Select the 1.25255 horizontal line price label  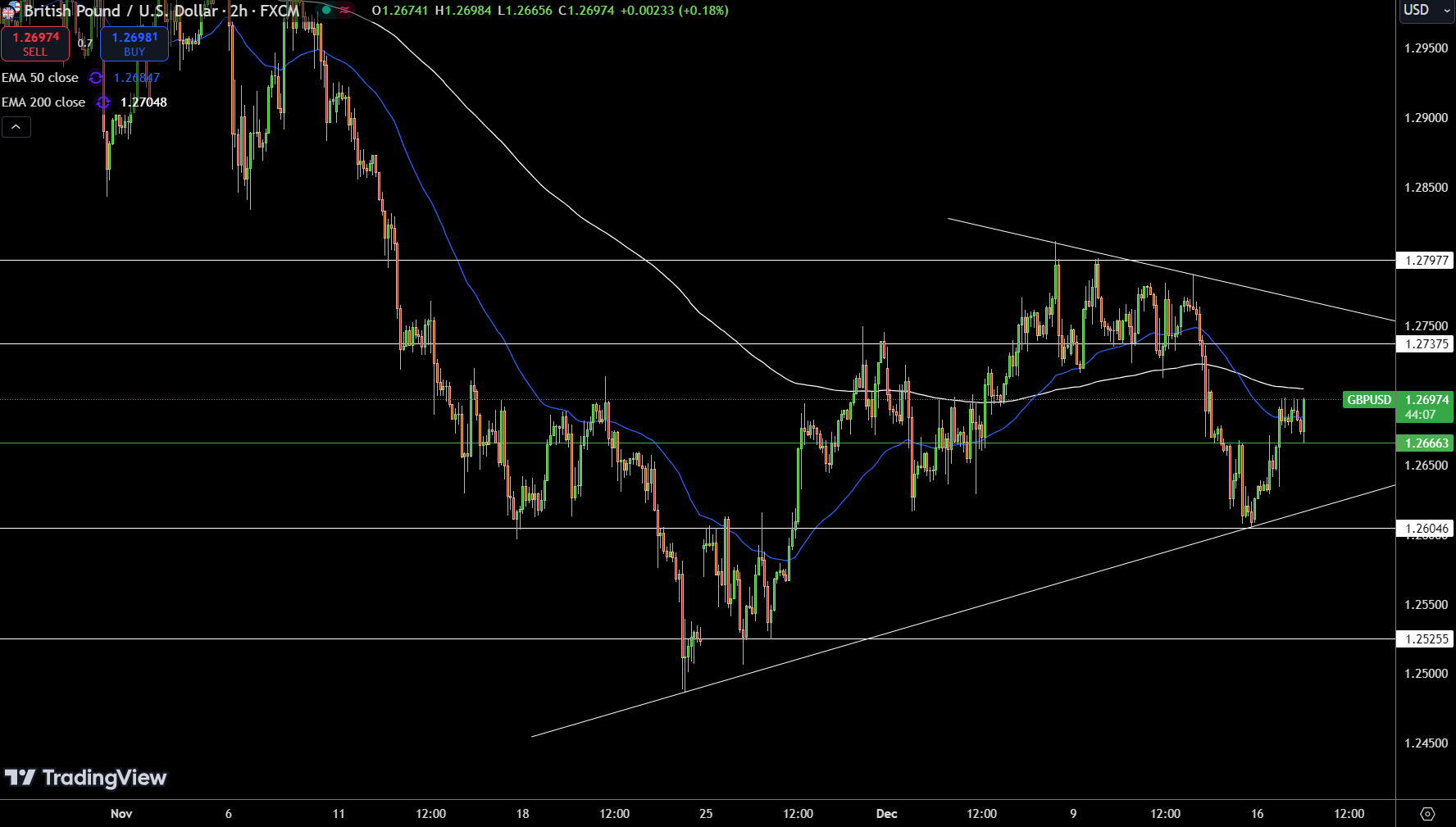click(1426, 639)
